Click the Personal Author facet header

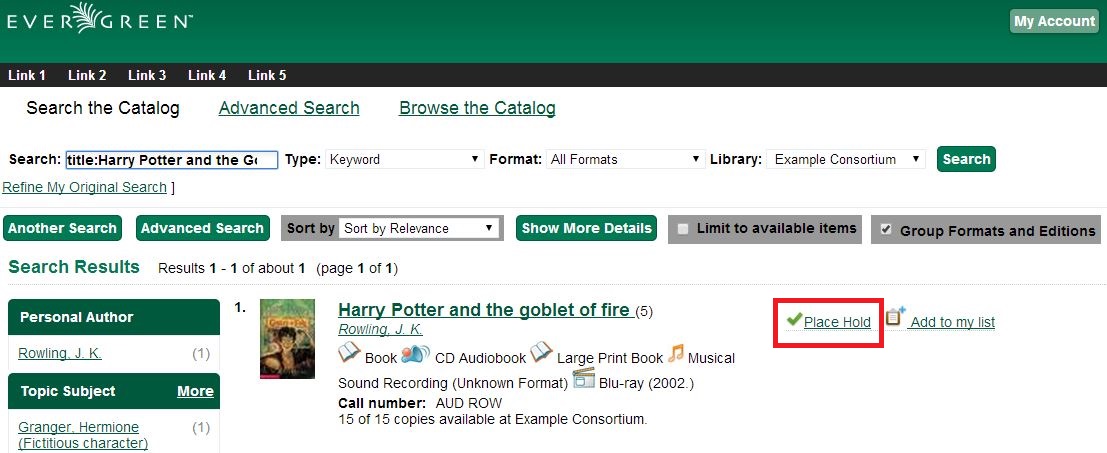114,317
